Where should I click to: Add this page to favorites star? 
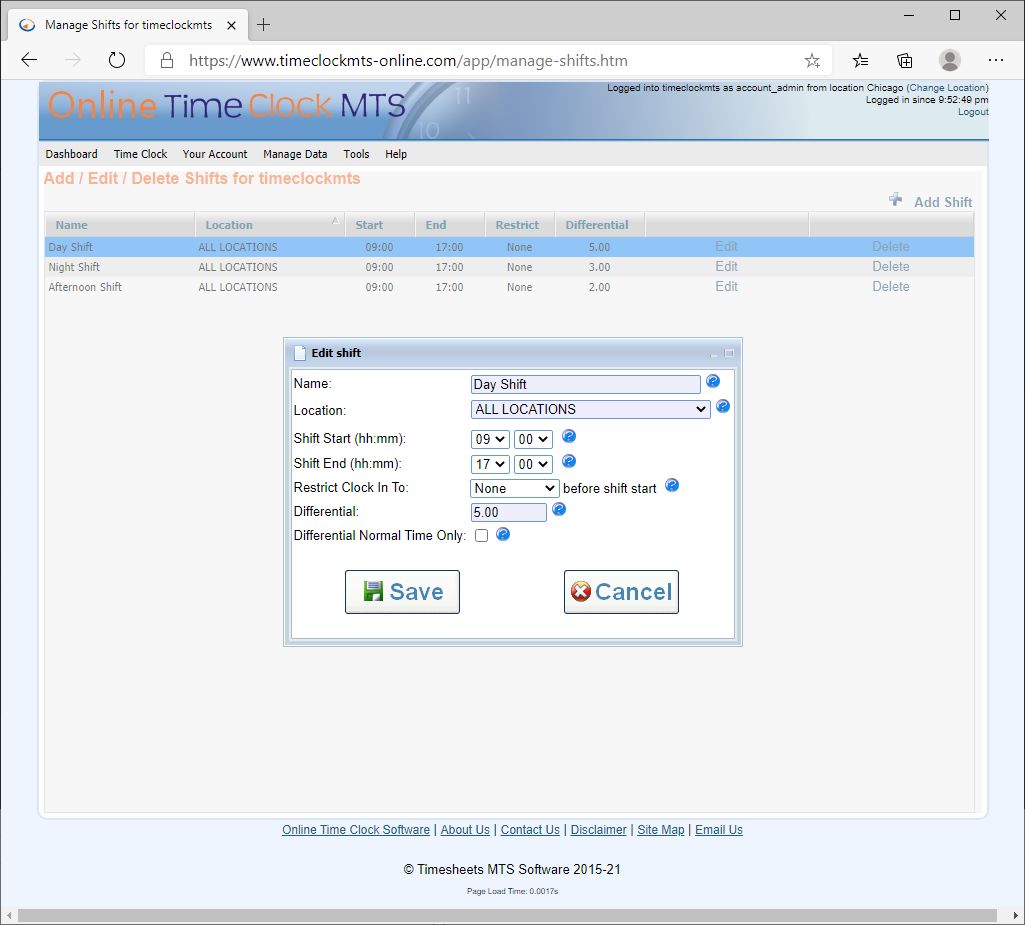[x=812, y=61]
